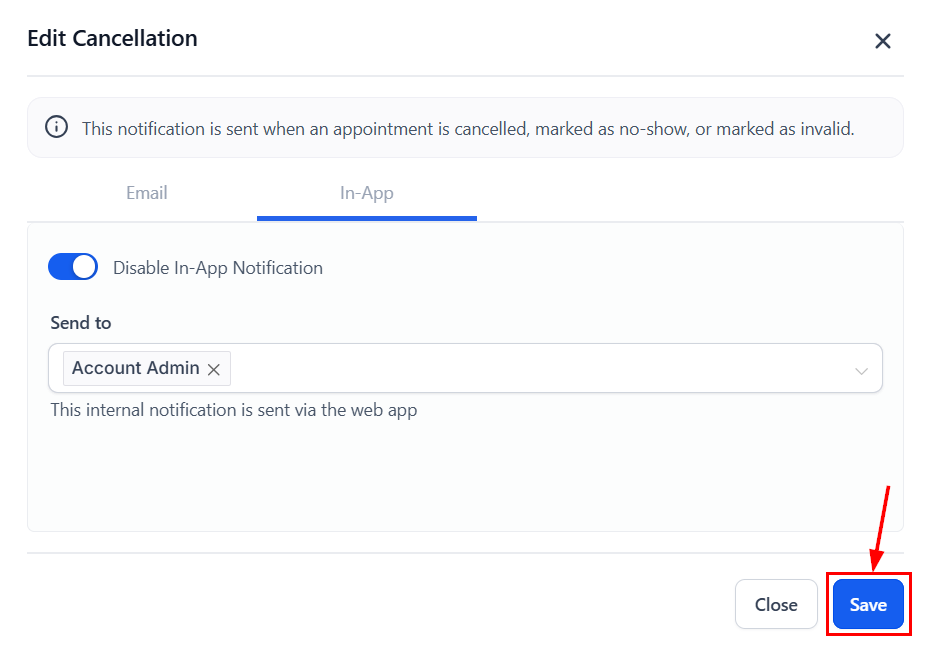Switch to the Email tab
Viewport: 929px width, 648px height.
click(146, 193)
